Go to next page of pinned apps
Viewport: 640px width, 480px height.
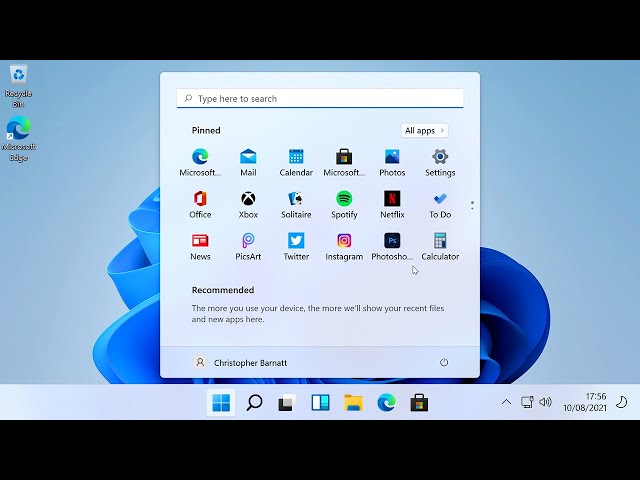[x=472, y=208]
